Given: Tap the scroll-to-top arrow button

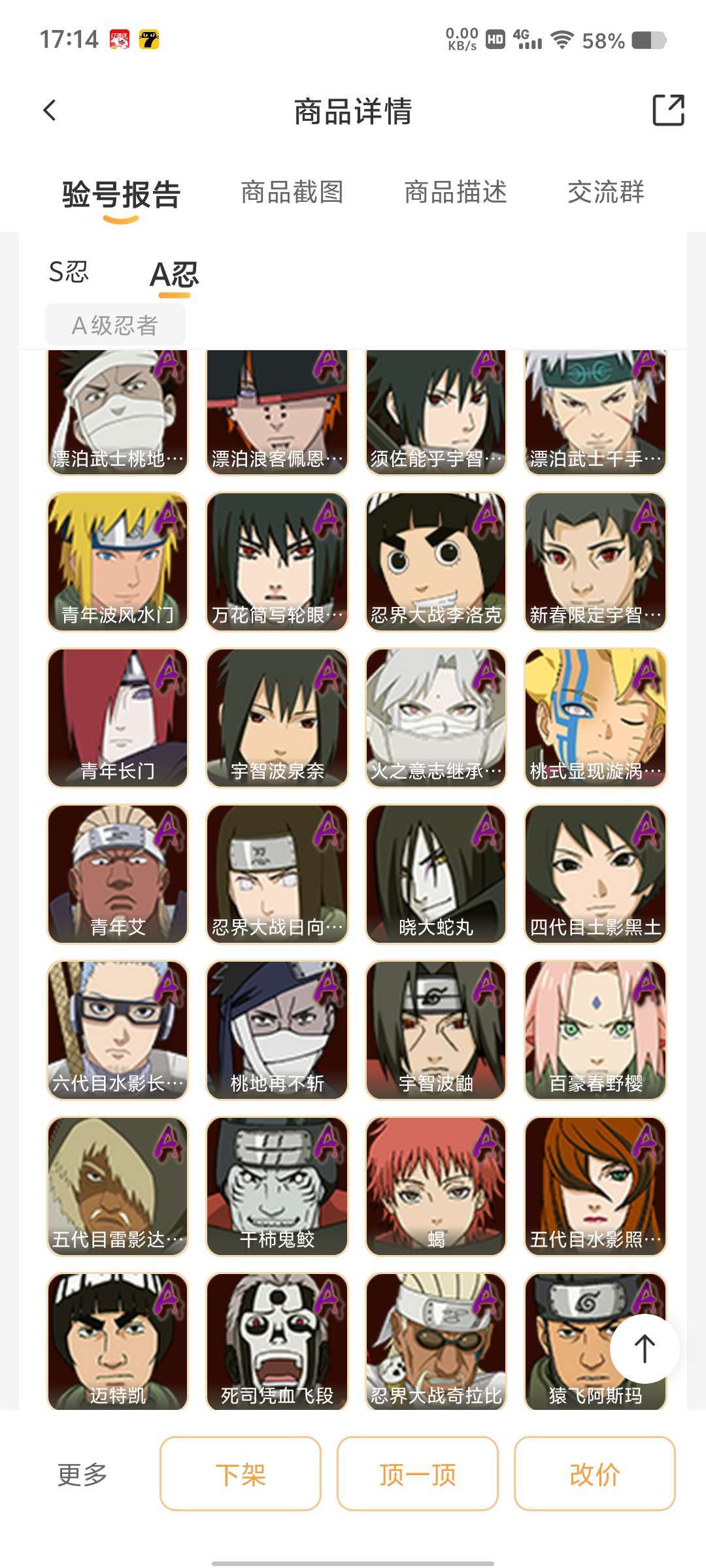Looking at the screenshot, I should tap(645, 1348).
